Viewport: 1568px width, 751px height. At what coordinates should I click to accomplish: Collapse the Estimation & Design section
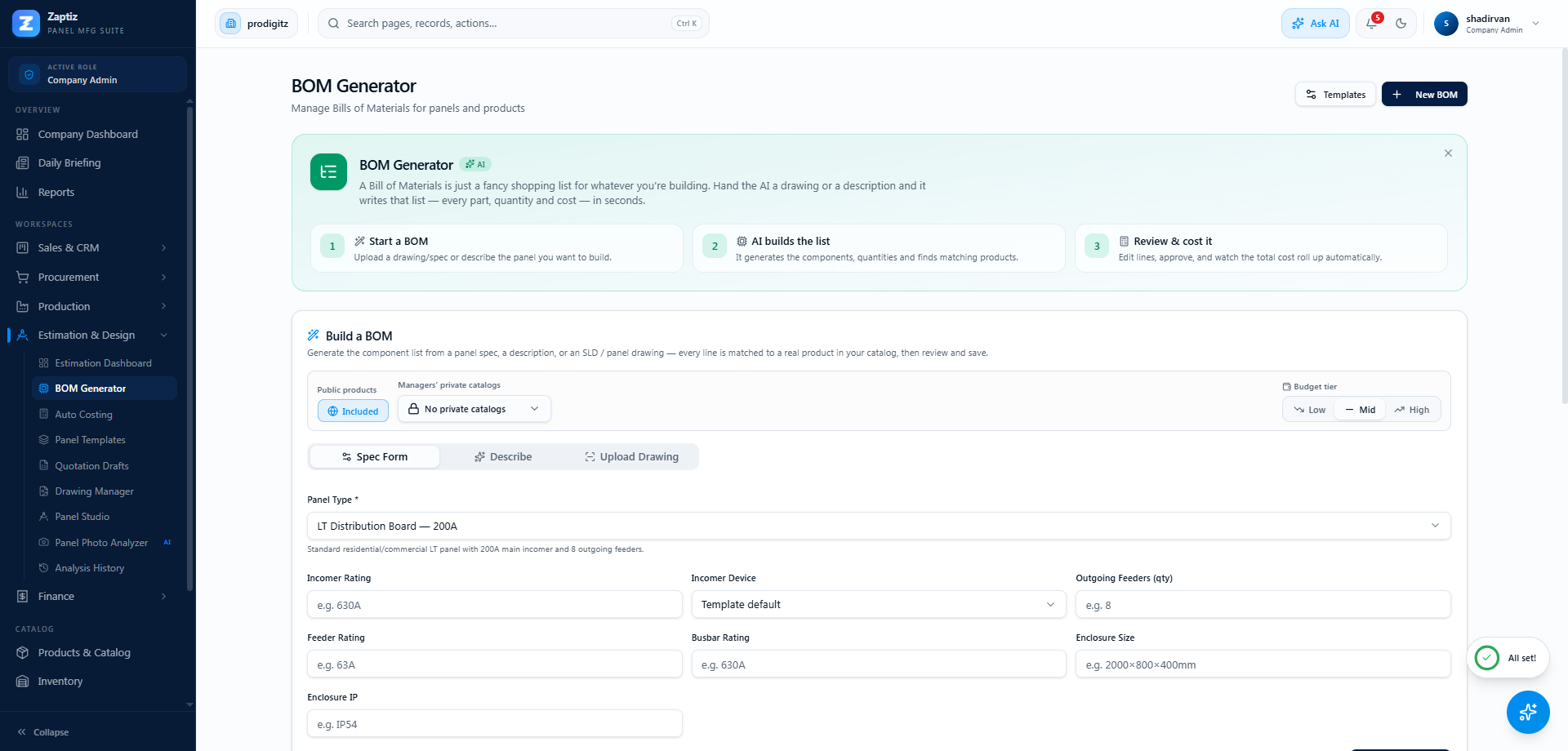click(x=93, y=336)
